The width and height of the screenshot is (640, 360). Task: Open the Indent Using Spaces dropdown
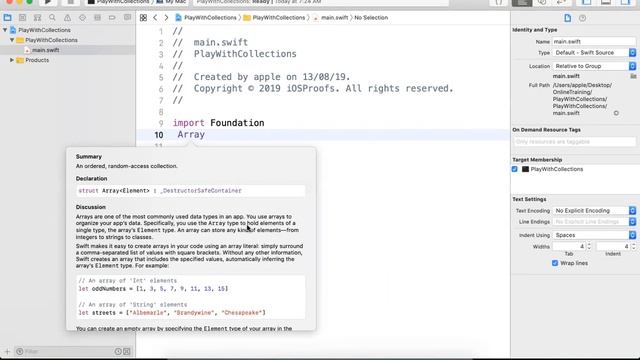point(594,235)
